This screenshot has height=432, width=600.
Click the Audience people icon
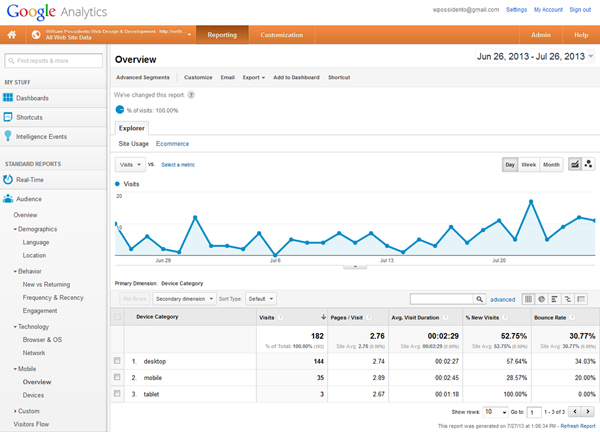(x=8, y=199)
